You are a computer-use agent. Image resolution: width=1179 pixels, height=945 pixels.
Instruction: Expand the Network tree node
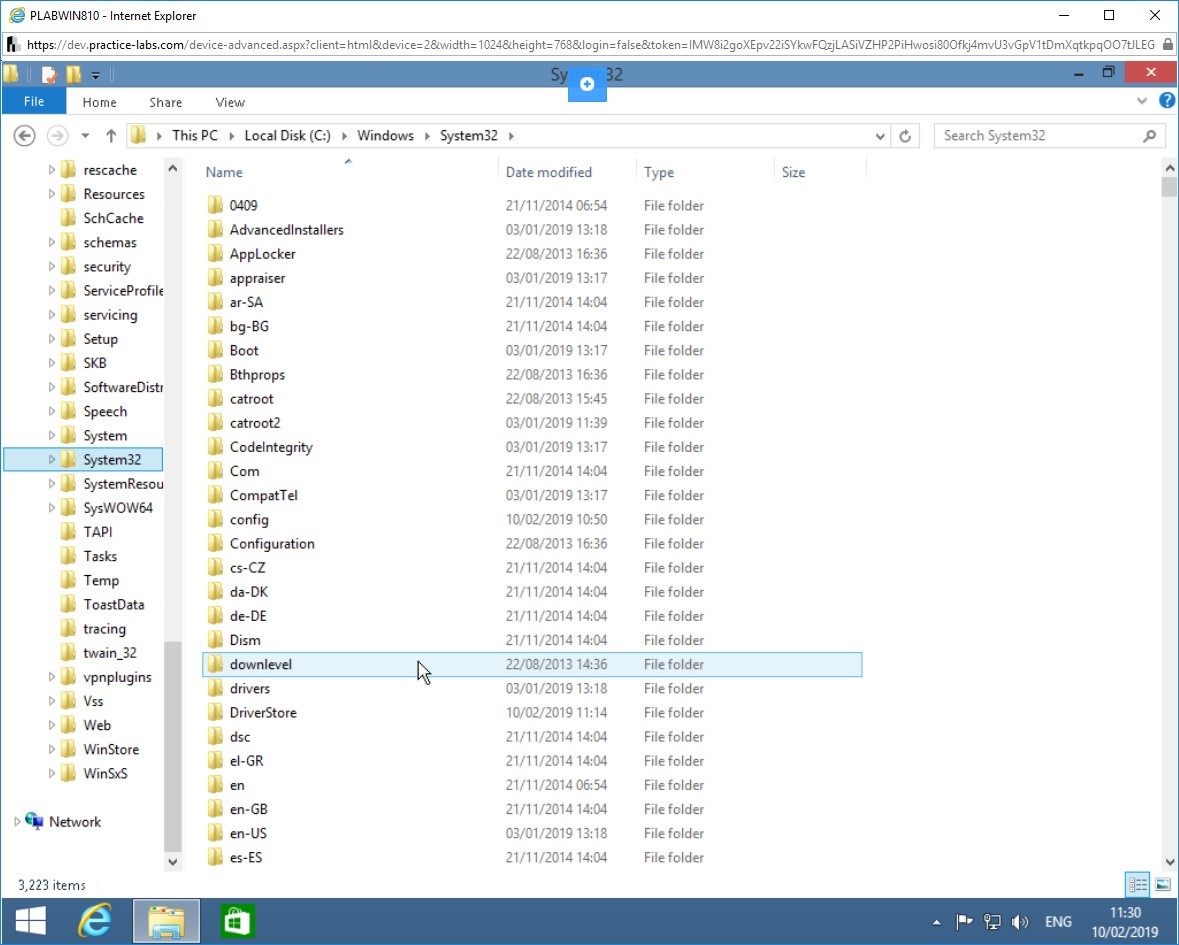pyautogui.click(x=17, y=822)
